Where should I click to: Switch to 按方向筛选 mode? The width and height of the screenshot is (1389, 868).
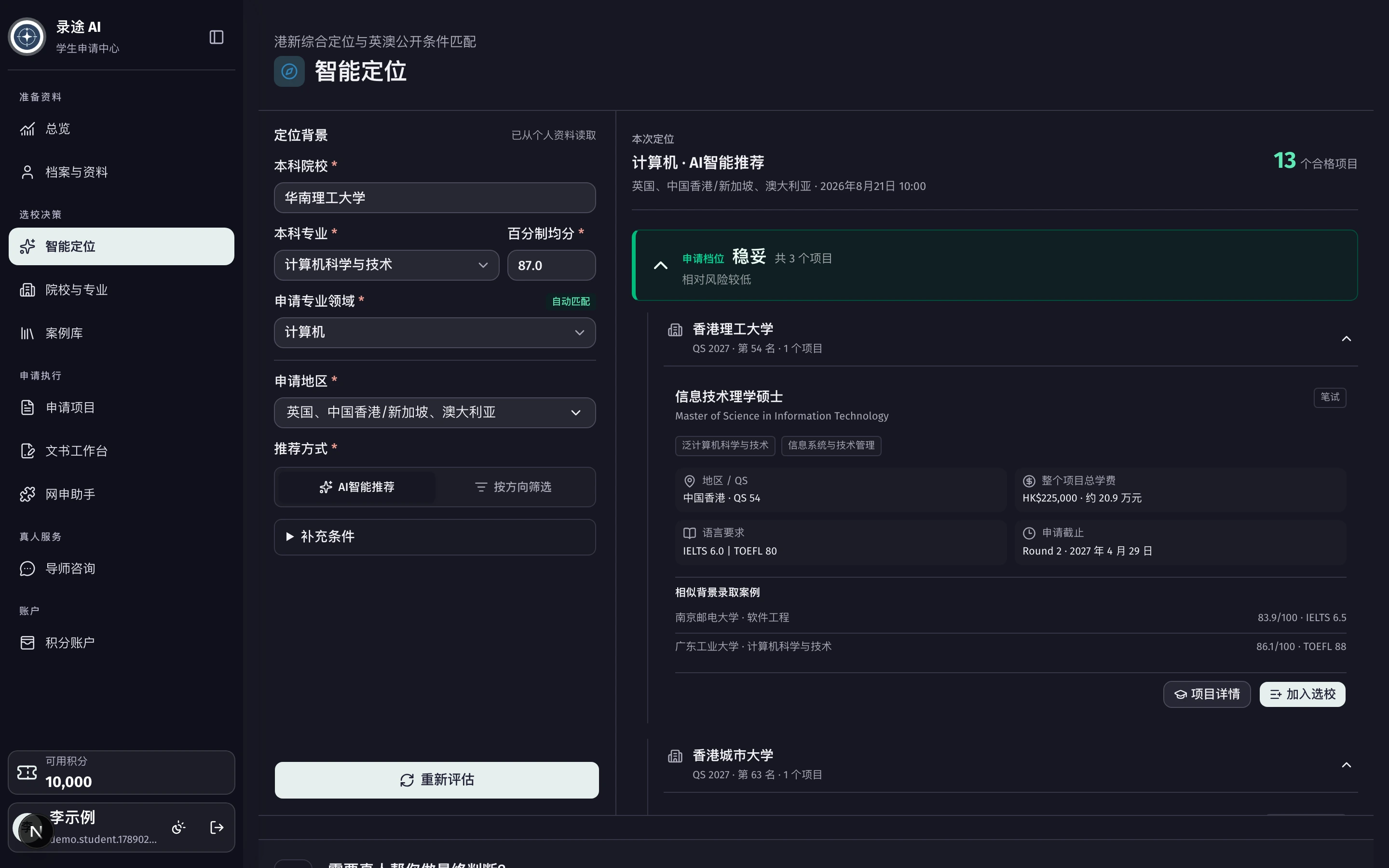pos(513,488)
